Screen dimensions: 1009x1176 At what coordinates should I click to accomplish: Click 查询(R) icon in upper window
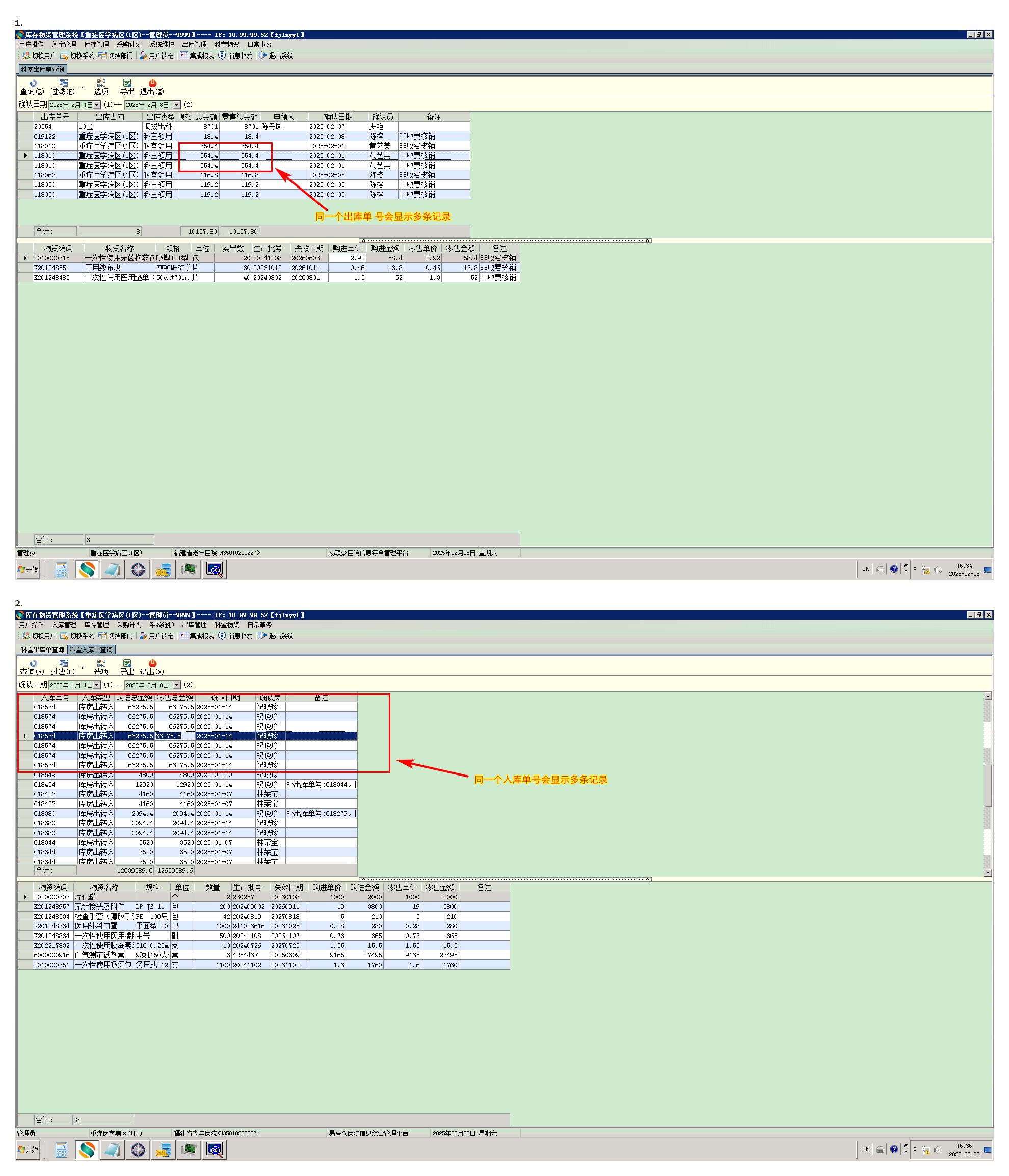pos(33,84)
